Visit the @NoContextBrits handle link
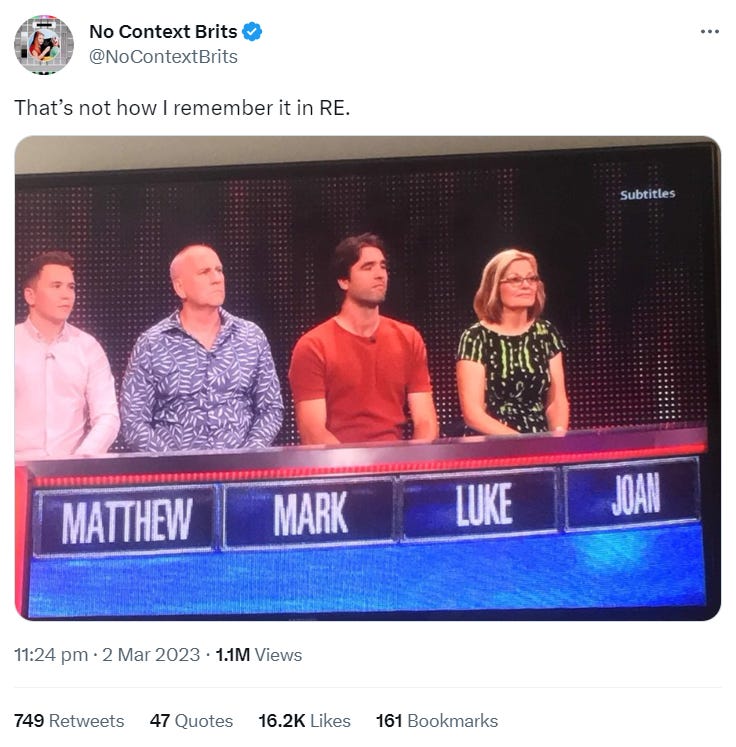Image resolution: width=736 pixels, height=747 pixels. (x=163, y=57)
